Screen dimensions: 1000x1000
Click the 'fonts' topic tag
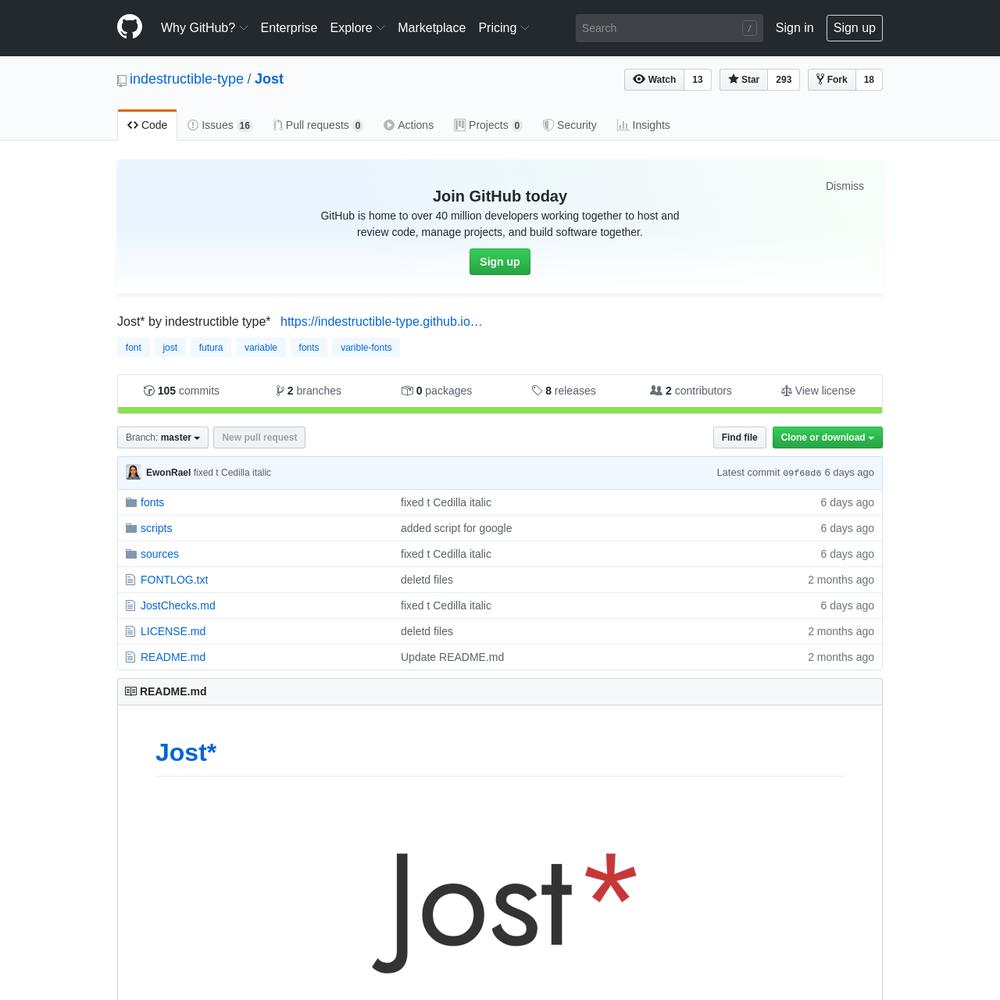(x=309, y=348)
